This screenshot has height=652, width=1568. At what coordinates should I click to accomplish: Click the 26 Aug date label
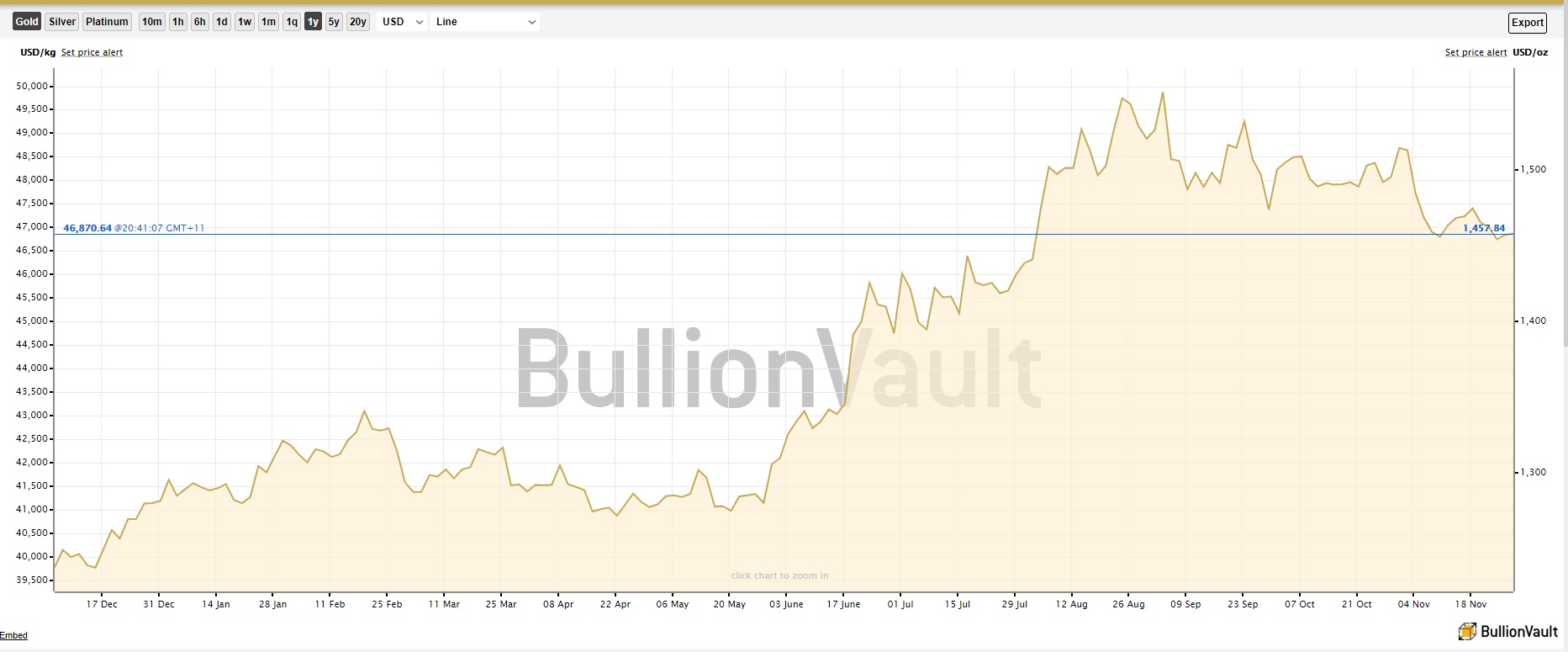click(1128, 604)
